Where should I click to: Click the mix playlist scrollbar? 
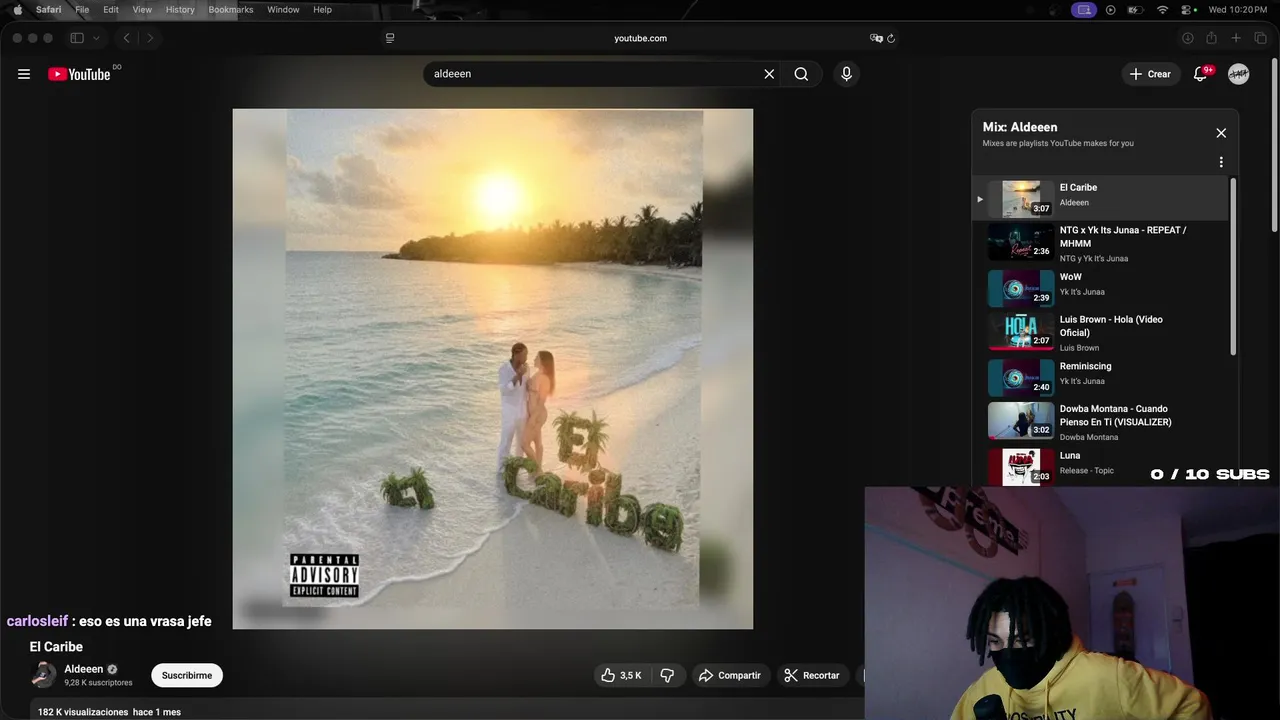point(1233,267)
